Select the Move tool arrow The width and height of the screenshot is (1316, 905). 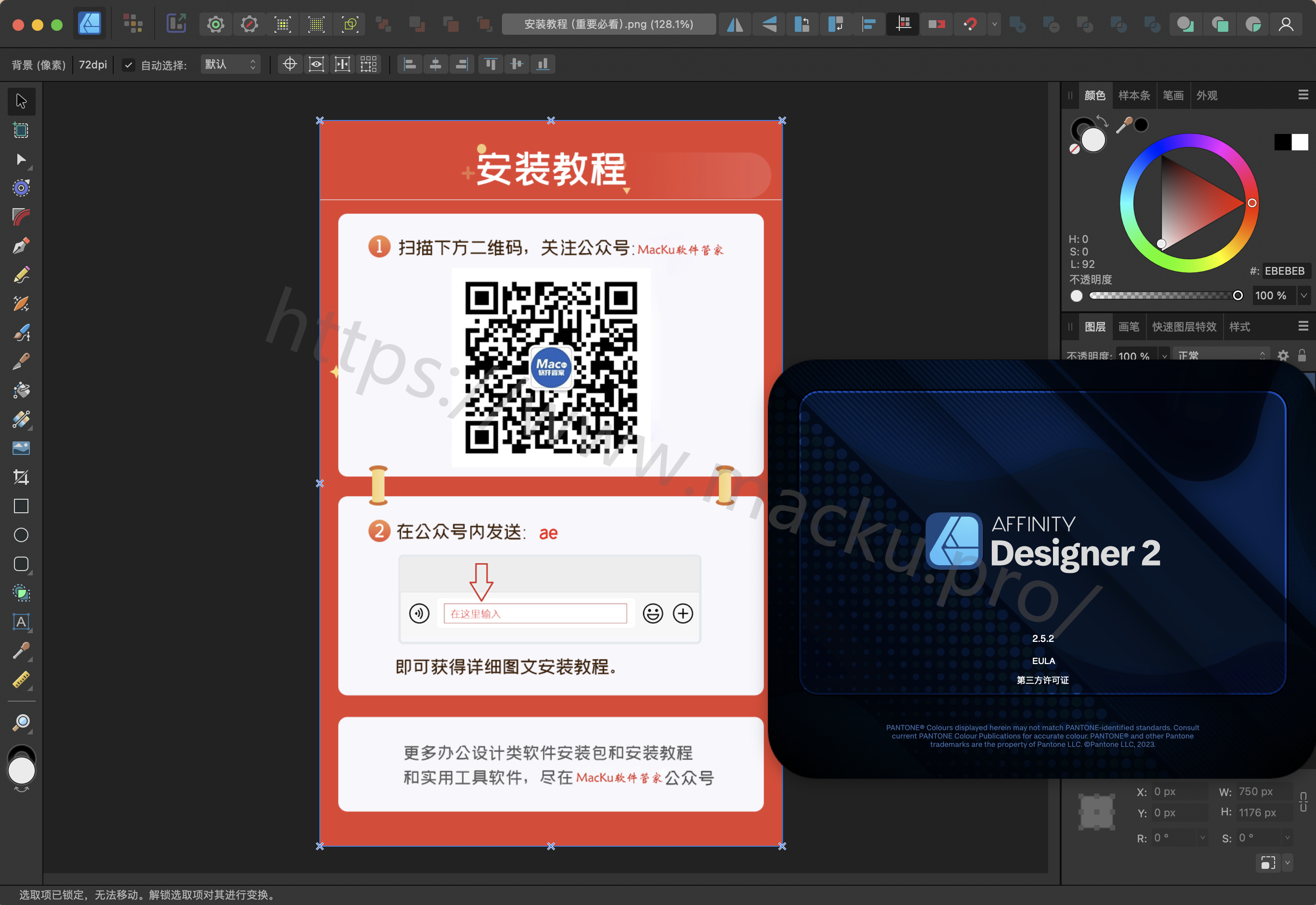(21, 102)
